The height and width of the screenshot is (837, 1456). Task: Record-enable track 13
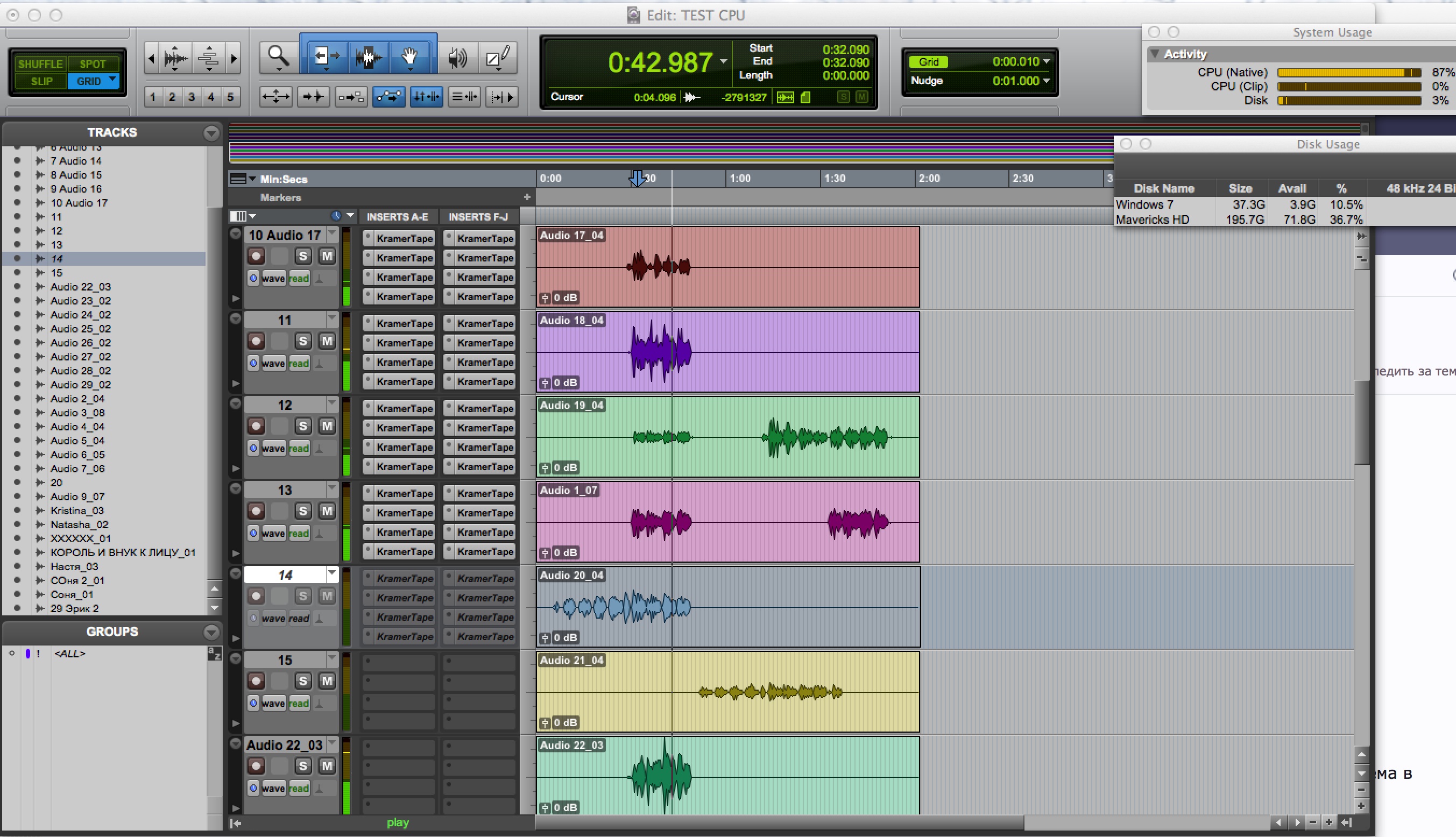click(x=256, y=511)
